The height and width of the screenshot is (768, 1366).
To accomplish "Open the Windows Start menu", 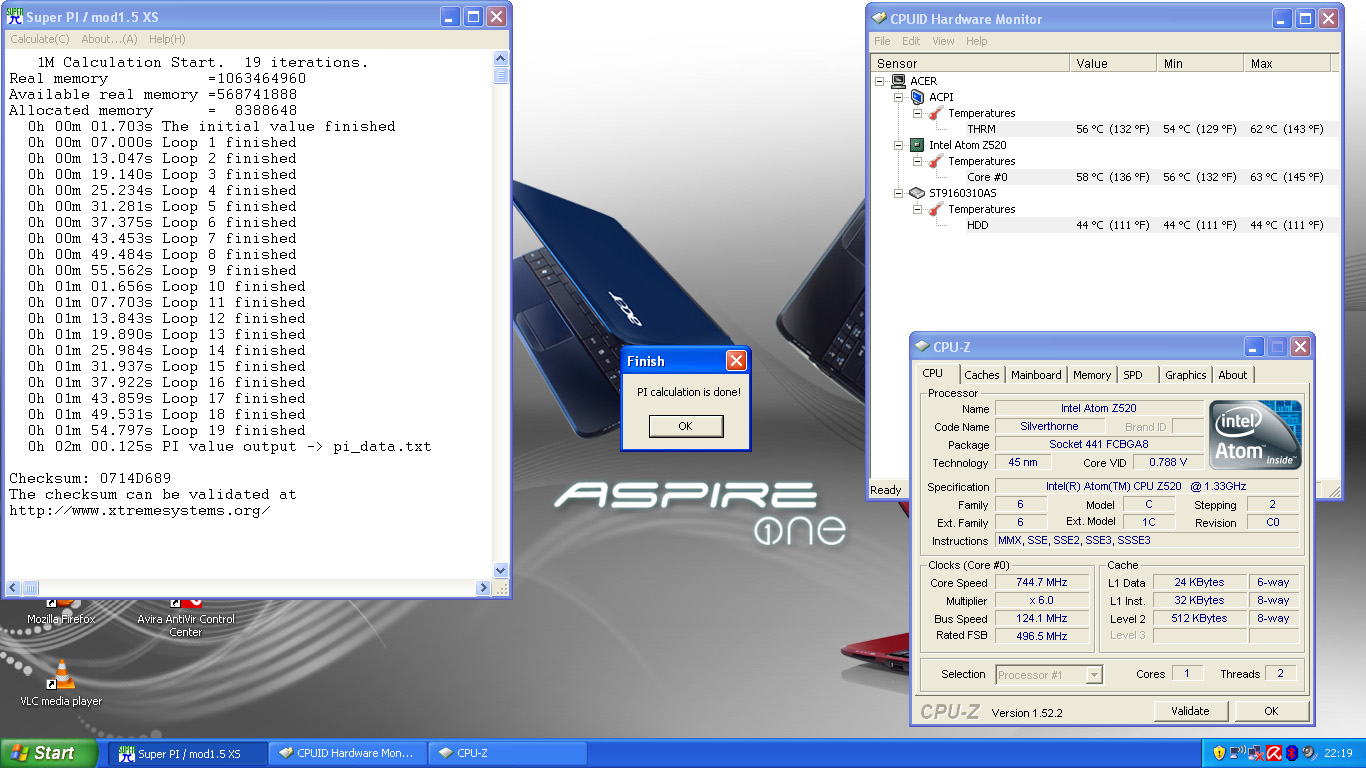I will [50, 753].
